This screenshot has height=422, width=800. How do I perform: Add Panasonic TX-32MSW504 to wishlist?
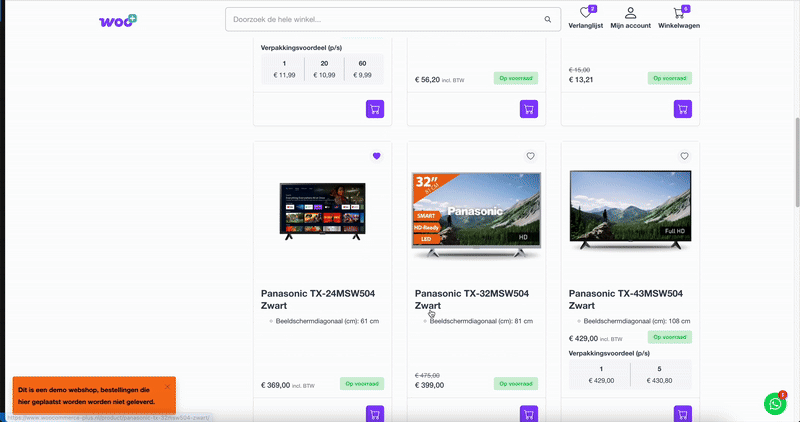click(x=531, y=156)
